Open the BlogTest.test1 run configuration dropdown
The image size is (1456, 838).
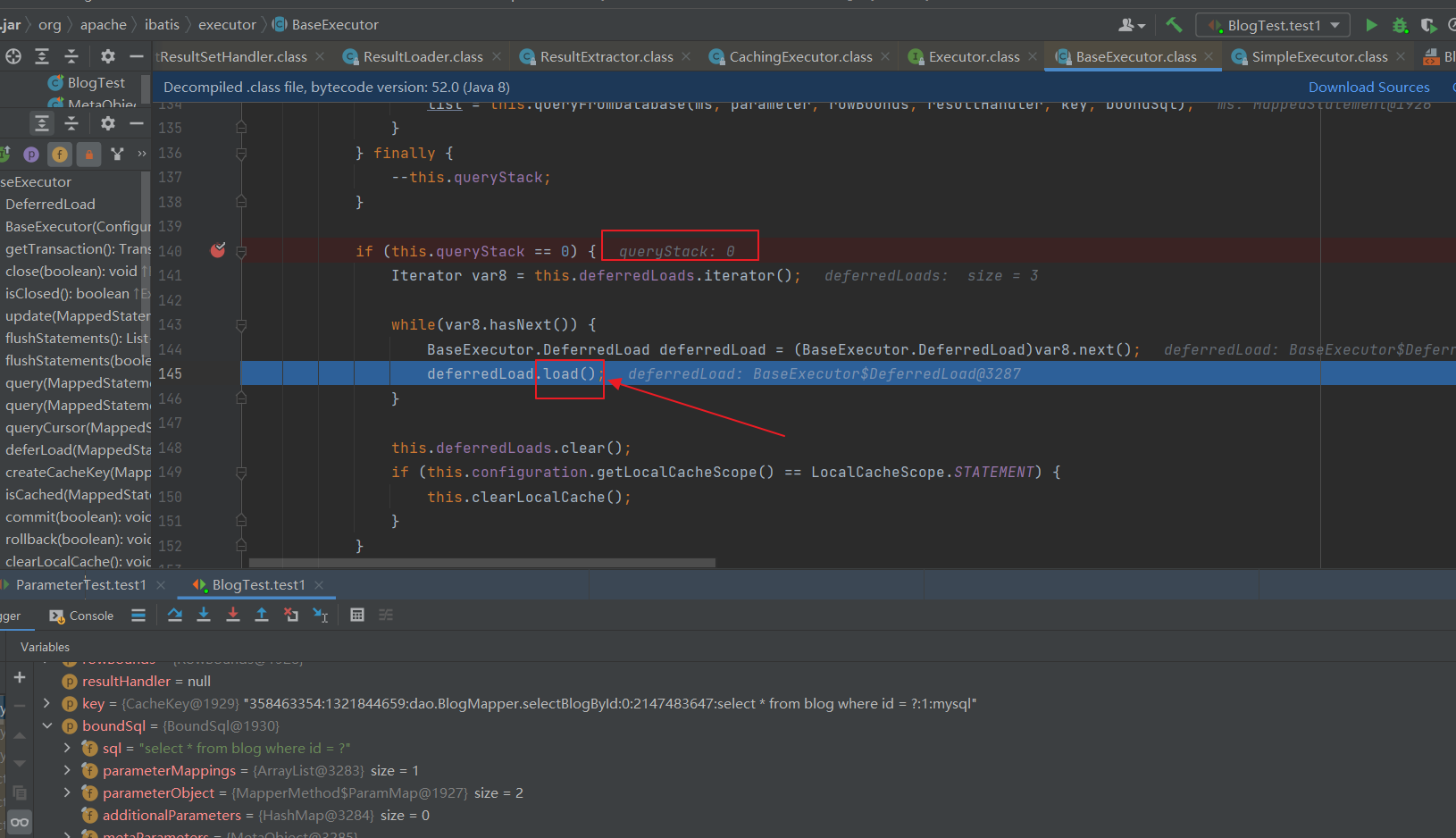tap(1273, 25)
